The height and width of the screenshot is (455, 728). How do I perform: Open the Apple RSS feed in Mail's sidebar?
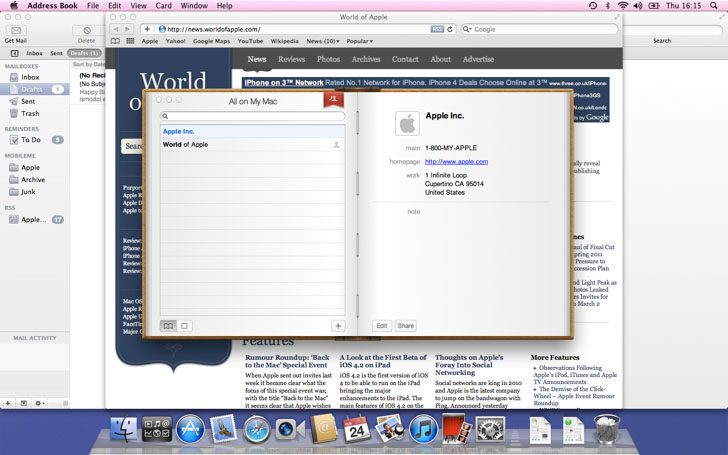33,220
